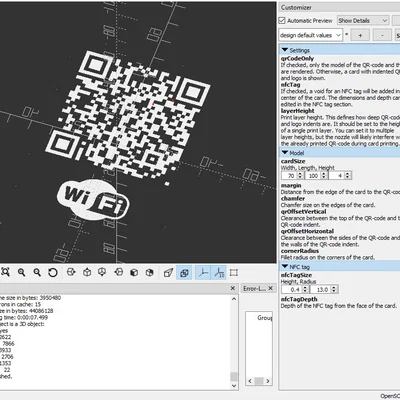
Task: Click the Group column header in the Error-Log
Action: coord(265,318)
